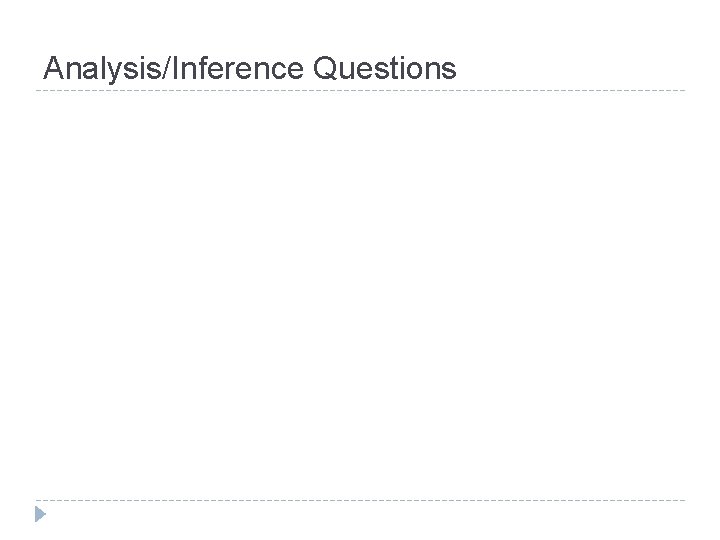Place cursor before the capital "A" in title
Screen dimensions: 720x540
point(45,69)
